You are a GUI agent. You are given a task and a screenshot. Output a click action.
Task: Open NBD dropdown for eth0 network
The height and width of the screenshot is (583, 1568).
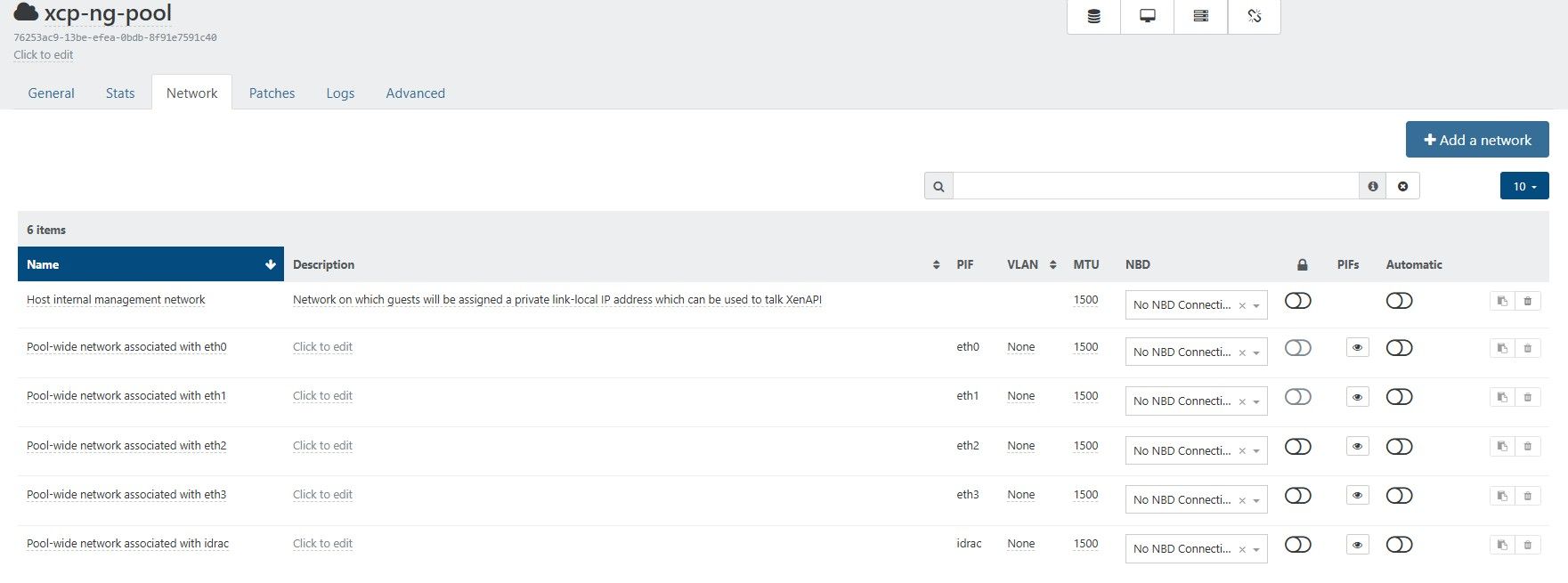(1255, 352)
